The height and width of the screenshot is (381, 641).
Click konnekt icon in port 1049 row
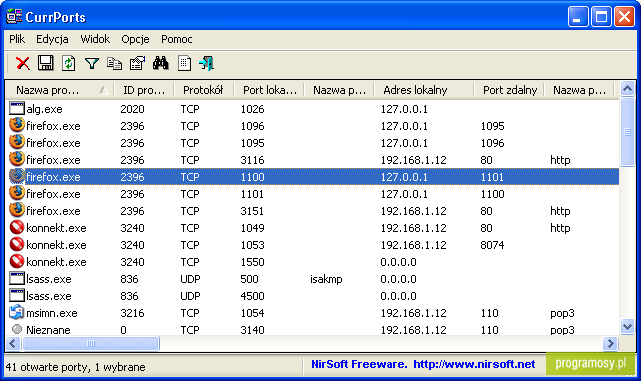17,227
